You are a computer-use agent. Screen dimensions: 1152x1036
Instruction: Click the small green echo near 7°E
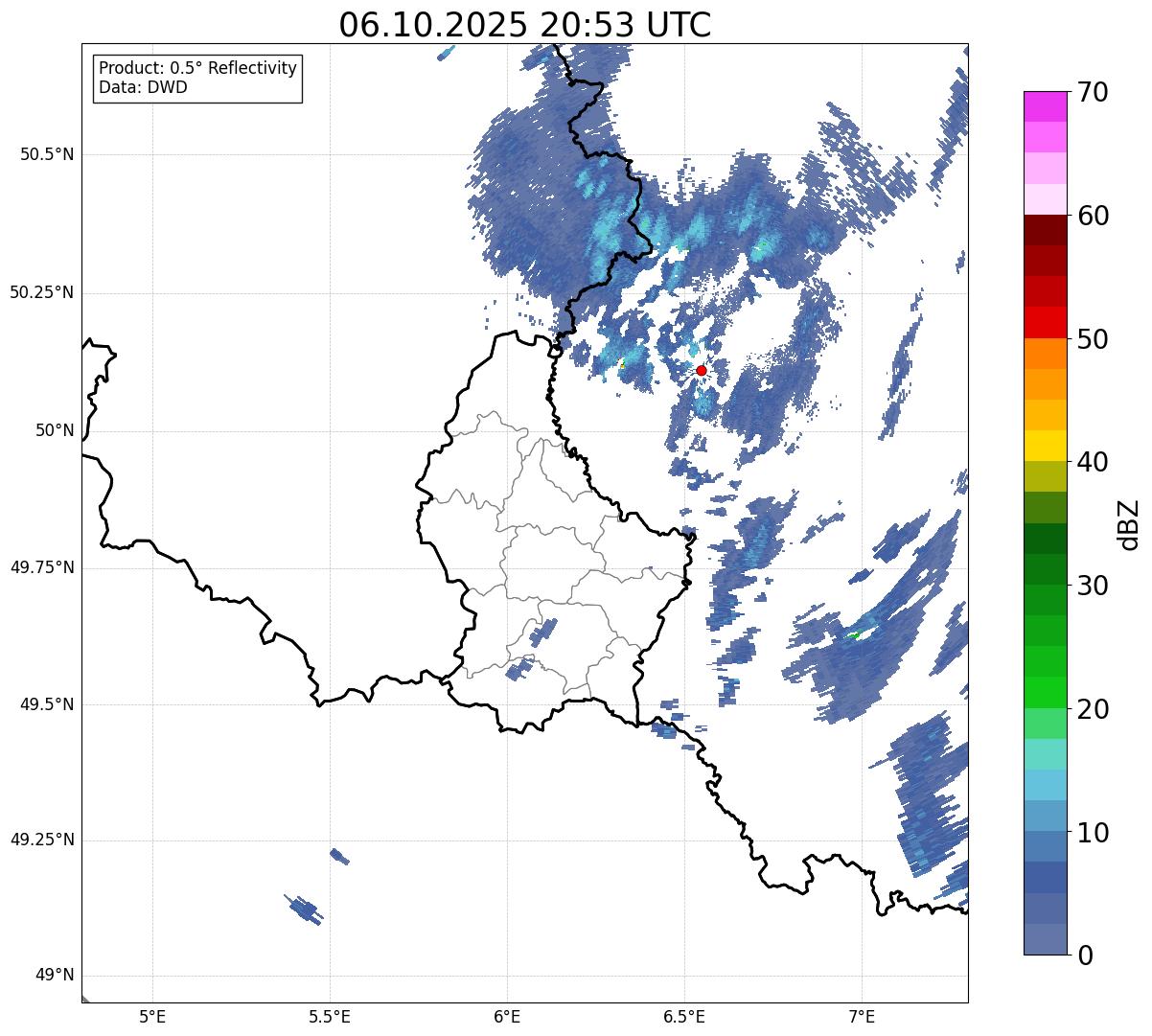853,635
